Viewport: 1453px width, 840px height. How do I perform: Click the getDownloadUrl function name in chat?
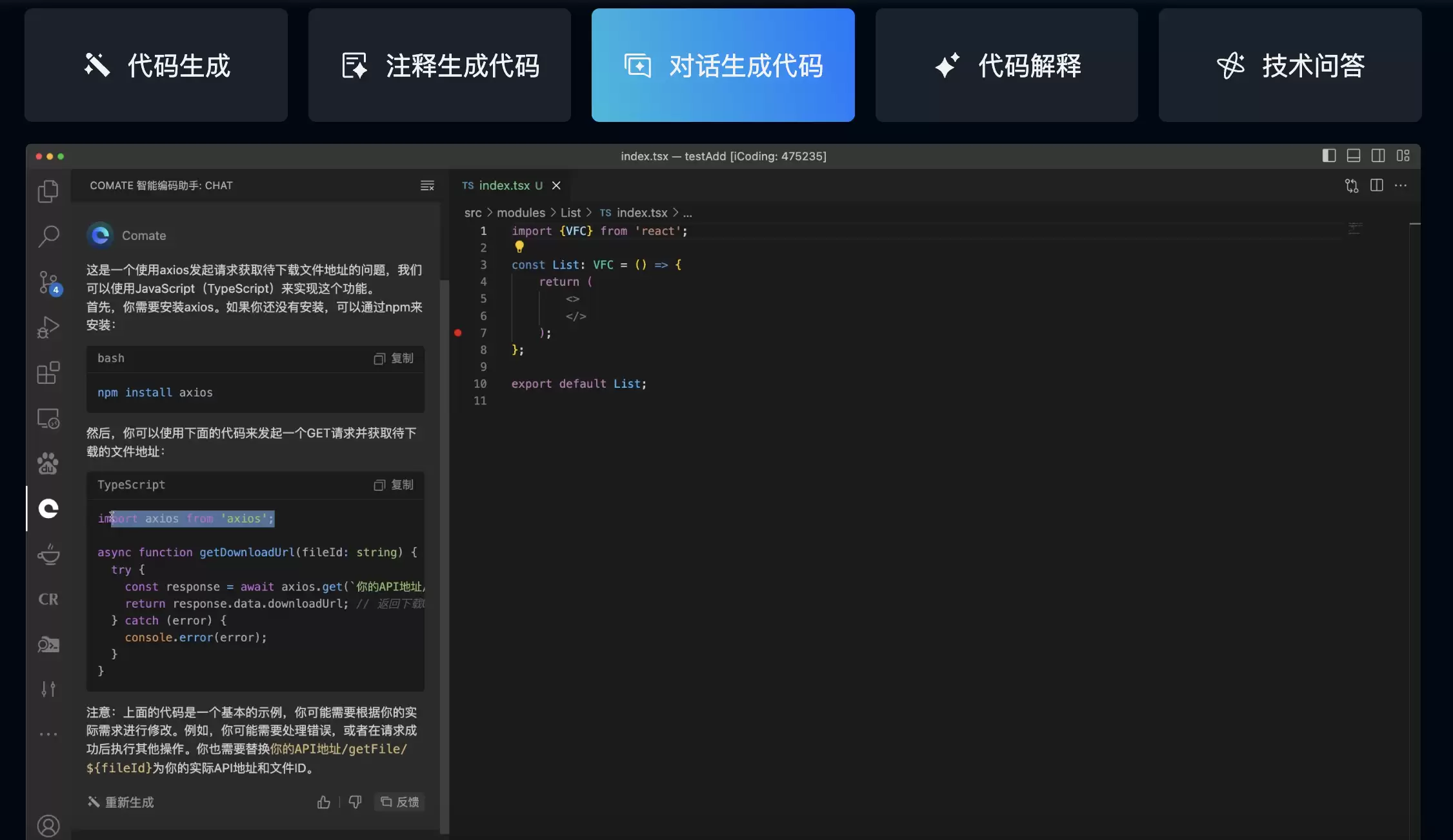246,552
